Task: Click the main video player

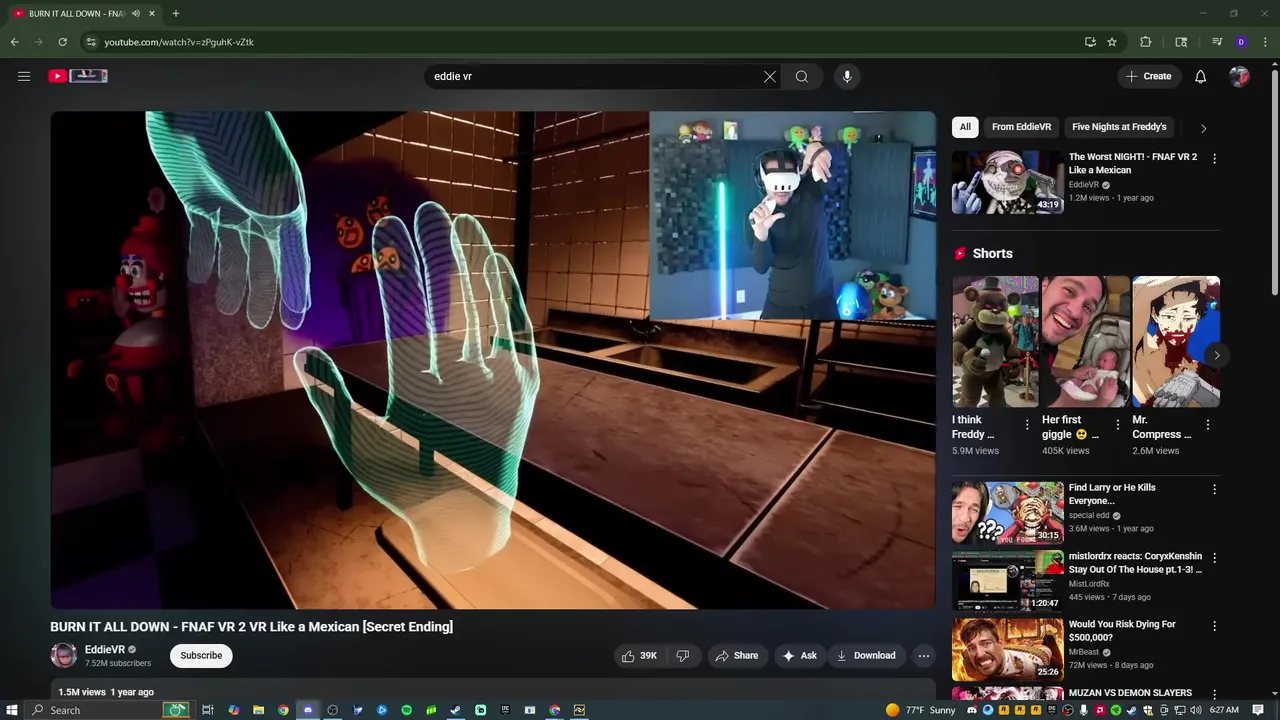Action: coord(493,360)
